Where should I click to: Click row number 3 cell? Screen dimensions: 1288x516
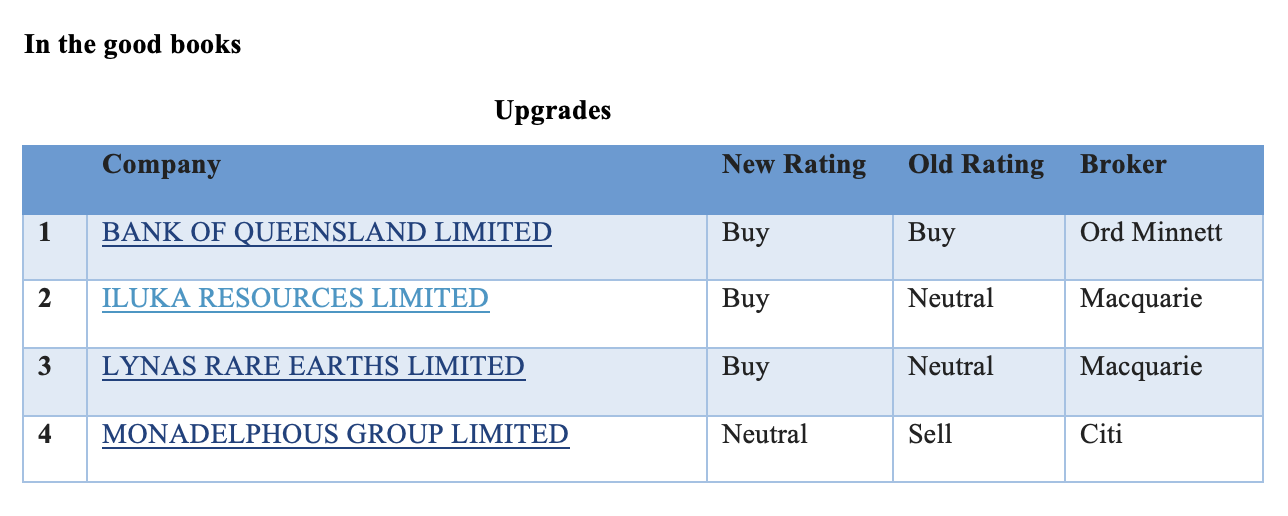click(45, 367)
